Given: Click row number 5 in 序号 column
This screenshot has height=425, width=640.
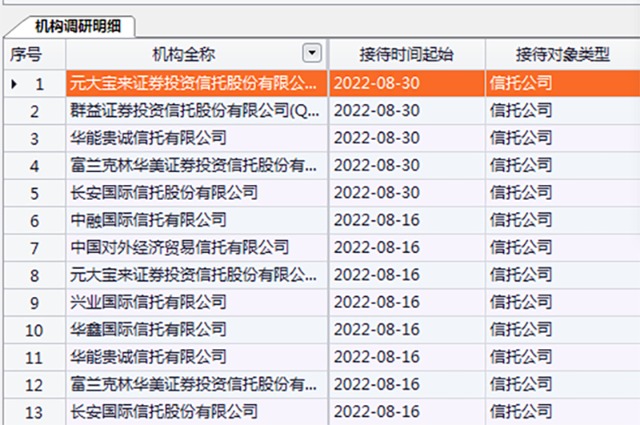Looking at the screenshot, I should (x=35, y=194).
